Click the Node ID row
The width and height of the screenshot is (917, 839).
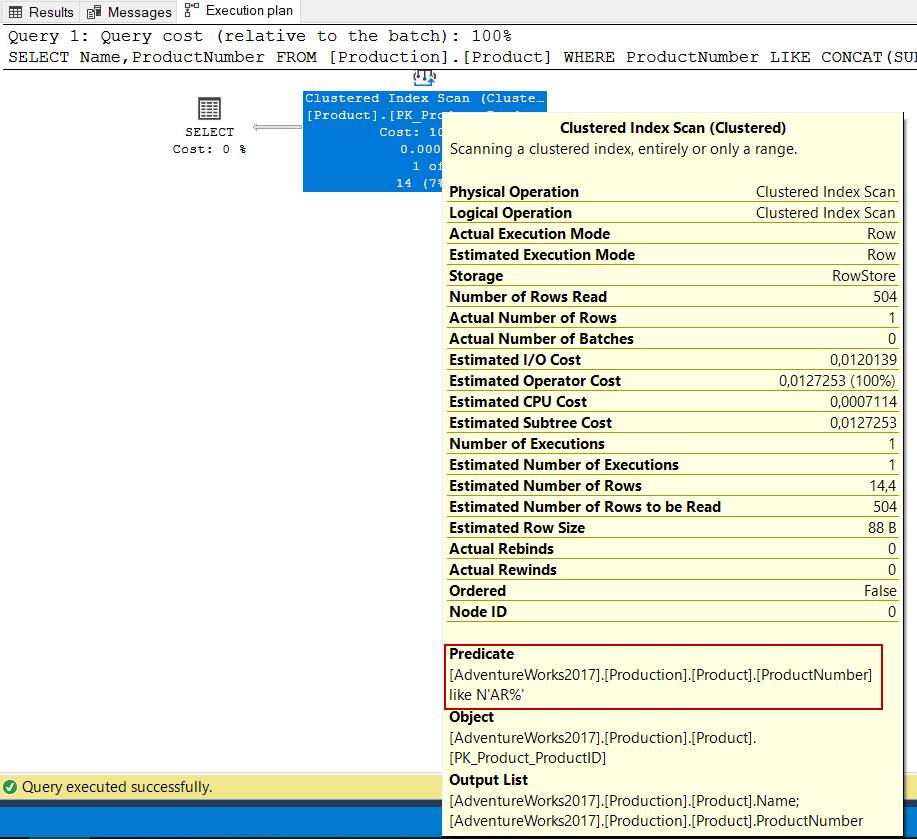pos(673,613)
